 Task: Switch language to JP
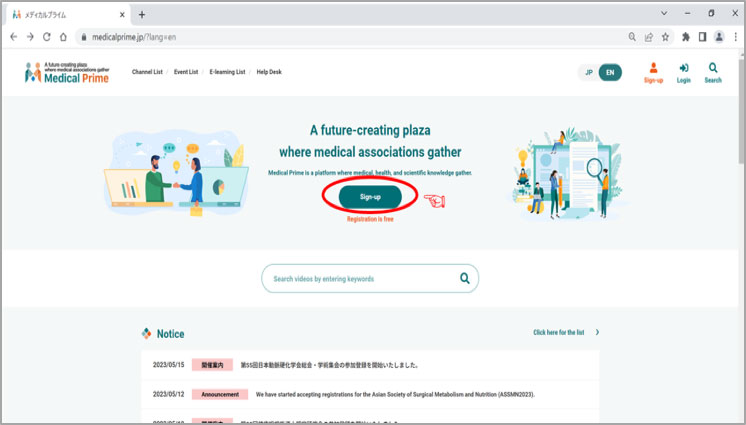click(589, 72)
